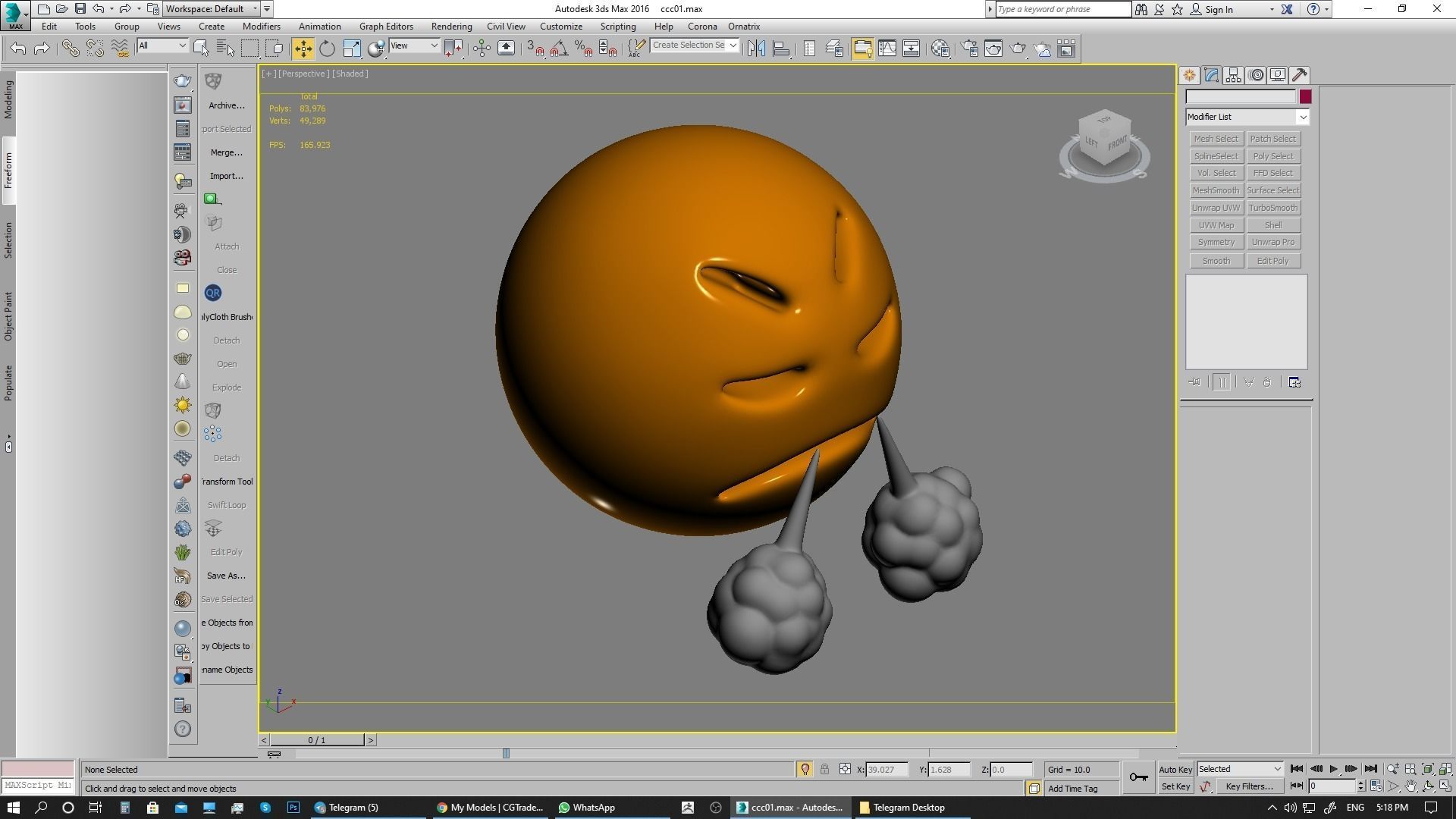Screen dimensions: 1456x819
Task: Click the search keyword input box
Action: pyautogui.click(x=1062, y=9)
